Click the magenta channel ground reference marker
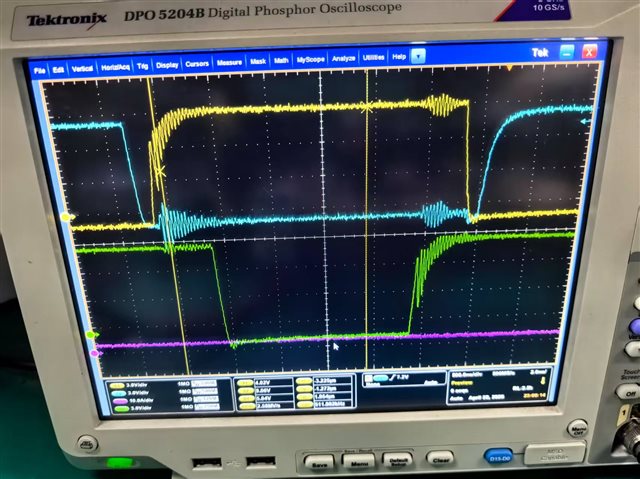This screenshot has height=479, width=640. [96, 353]
